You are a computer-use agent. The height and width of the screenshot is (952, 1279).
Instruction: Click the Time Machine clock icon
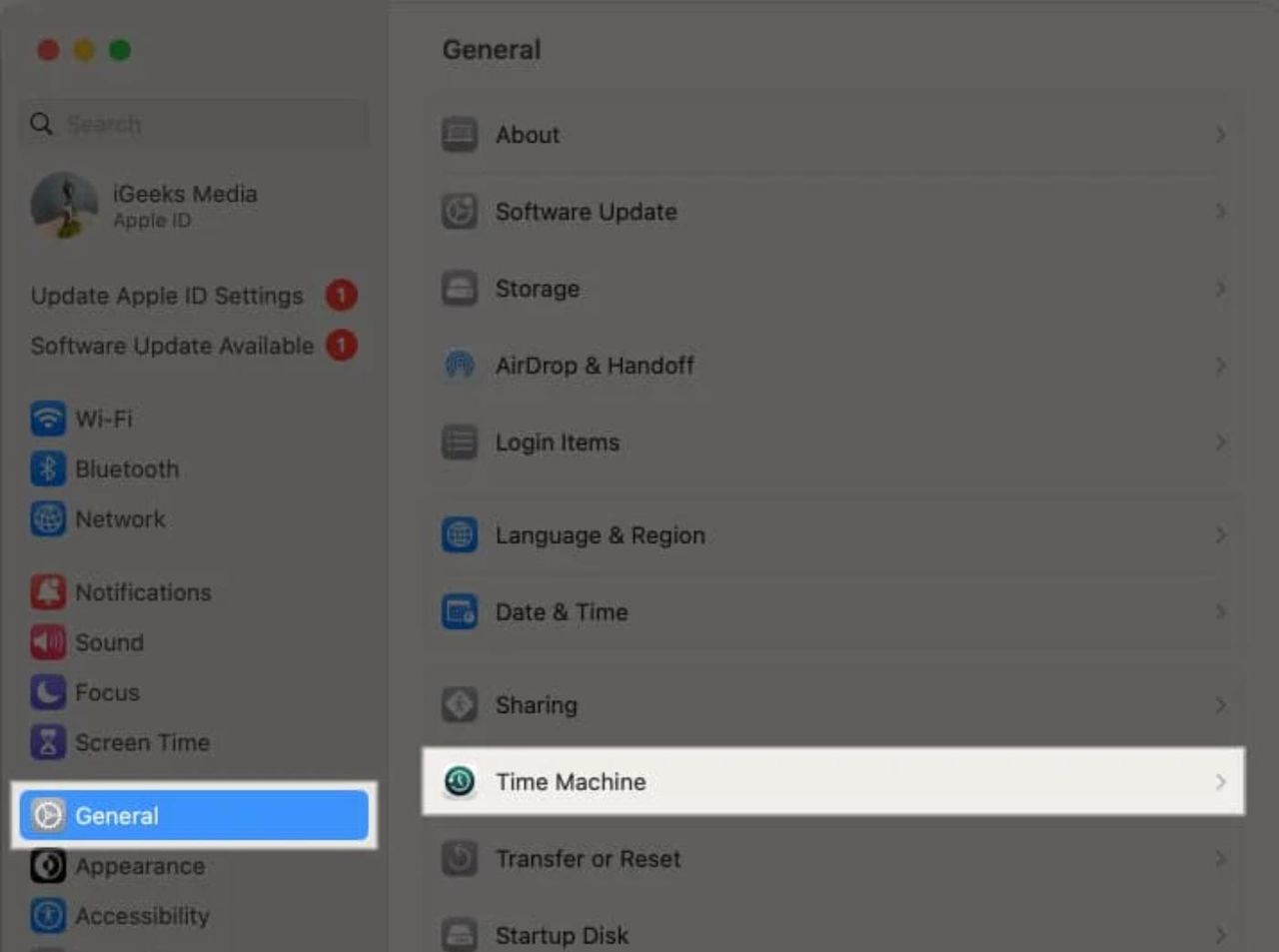coord(460,781)
